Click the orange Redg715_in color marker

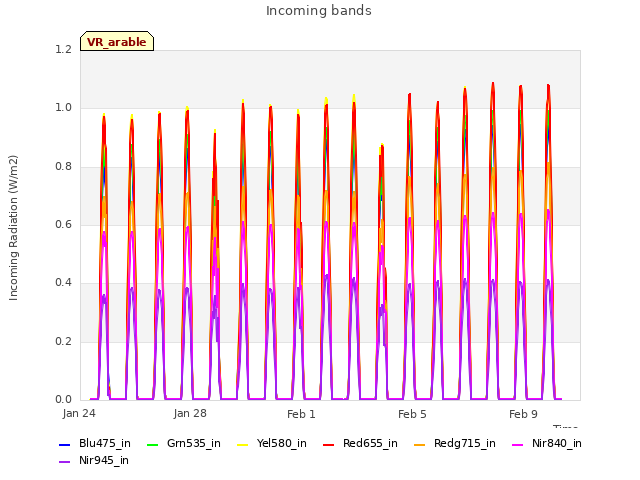[x=419, y=444]
